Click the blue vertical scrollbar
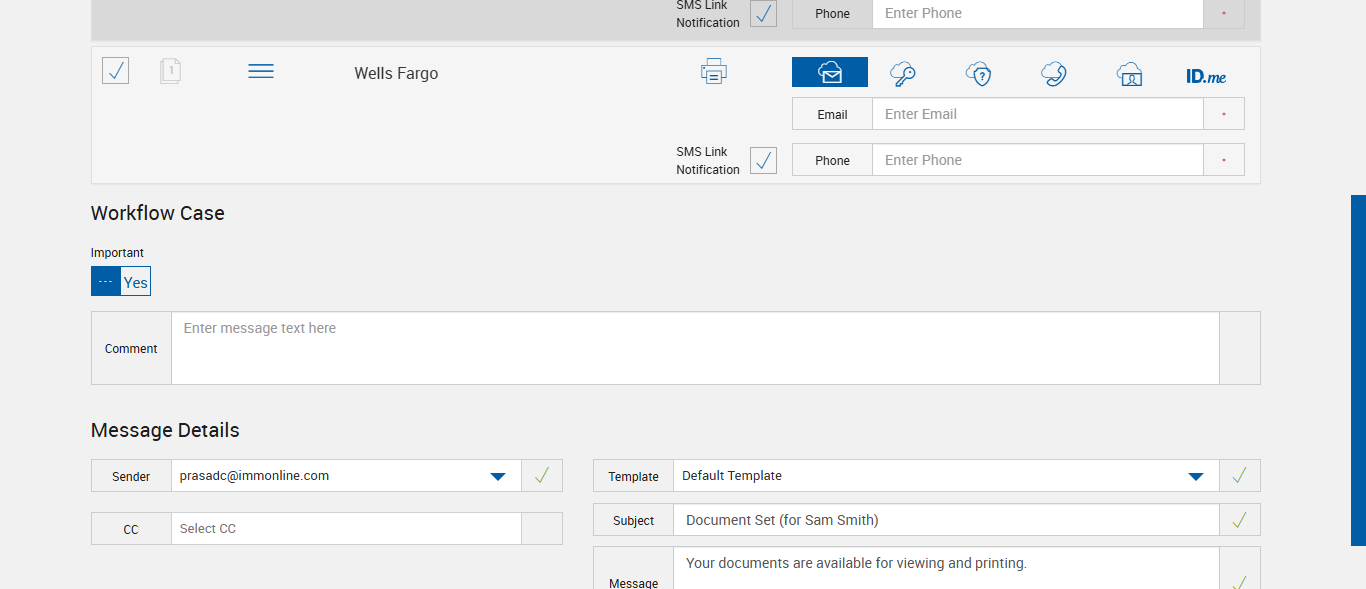The image size is (1366, 589). [x=1358, y=370]
